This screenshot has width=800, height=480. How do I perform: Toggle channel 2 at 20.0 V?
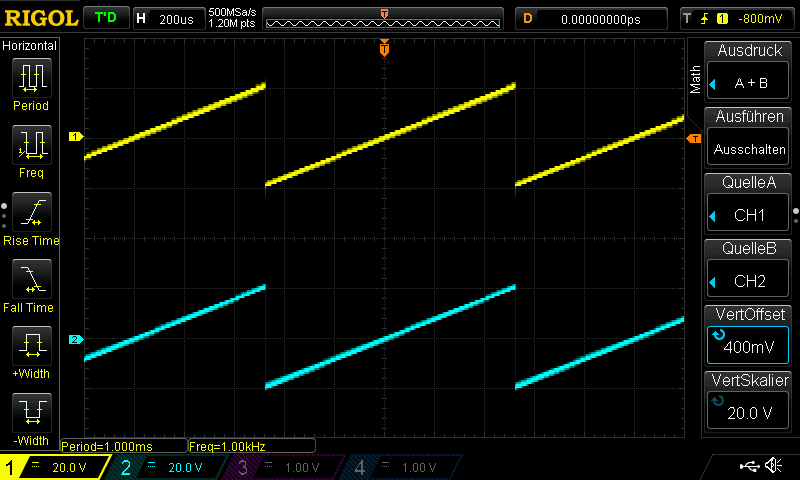pos(168,467)
